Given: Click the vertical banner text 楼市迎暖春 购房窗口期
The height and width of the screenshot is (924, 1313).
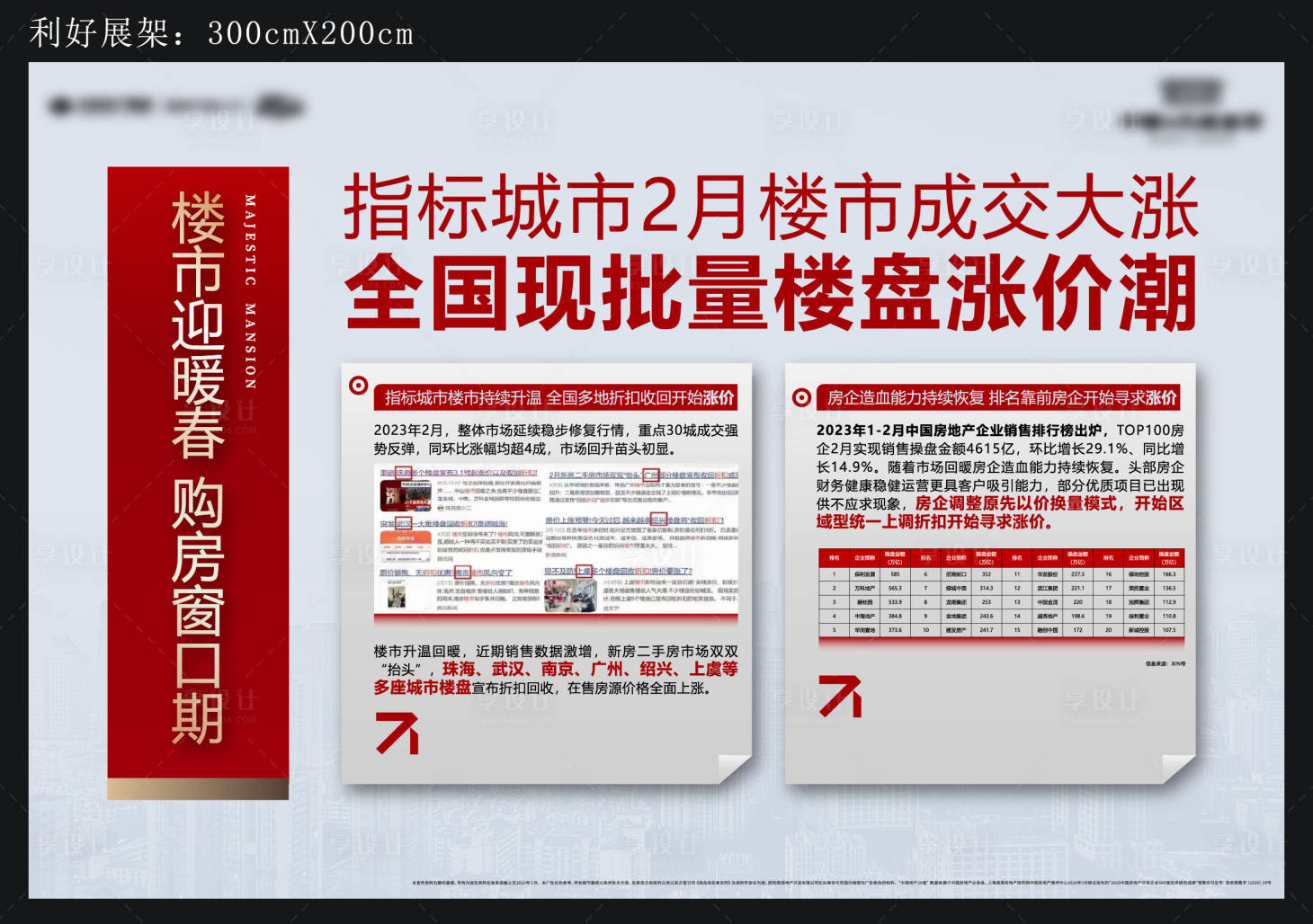Looking at the screenshot, I should click(x=198, y=467).
